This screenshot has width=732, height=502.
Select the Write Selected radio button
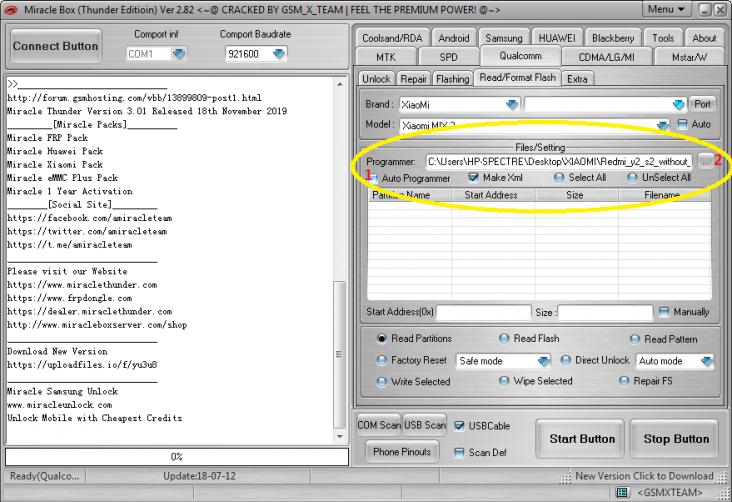click(381, 382)
